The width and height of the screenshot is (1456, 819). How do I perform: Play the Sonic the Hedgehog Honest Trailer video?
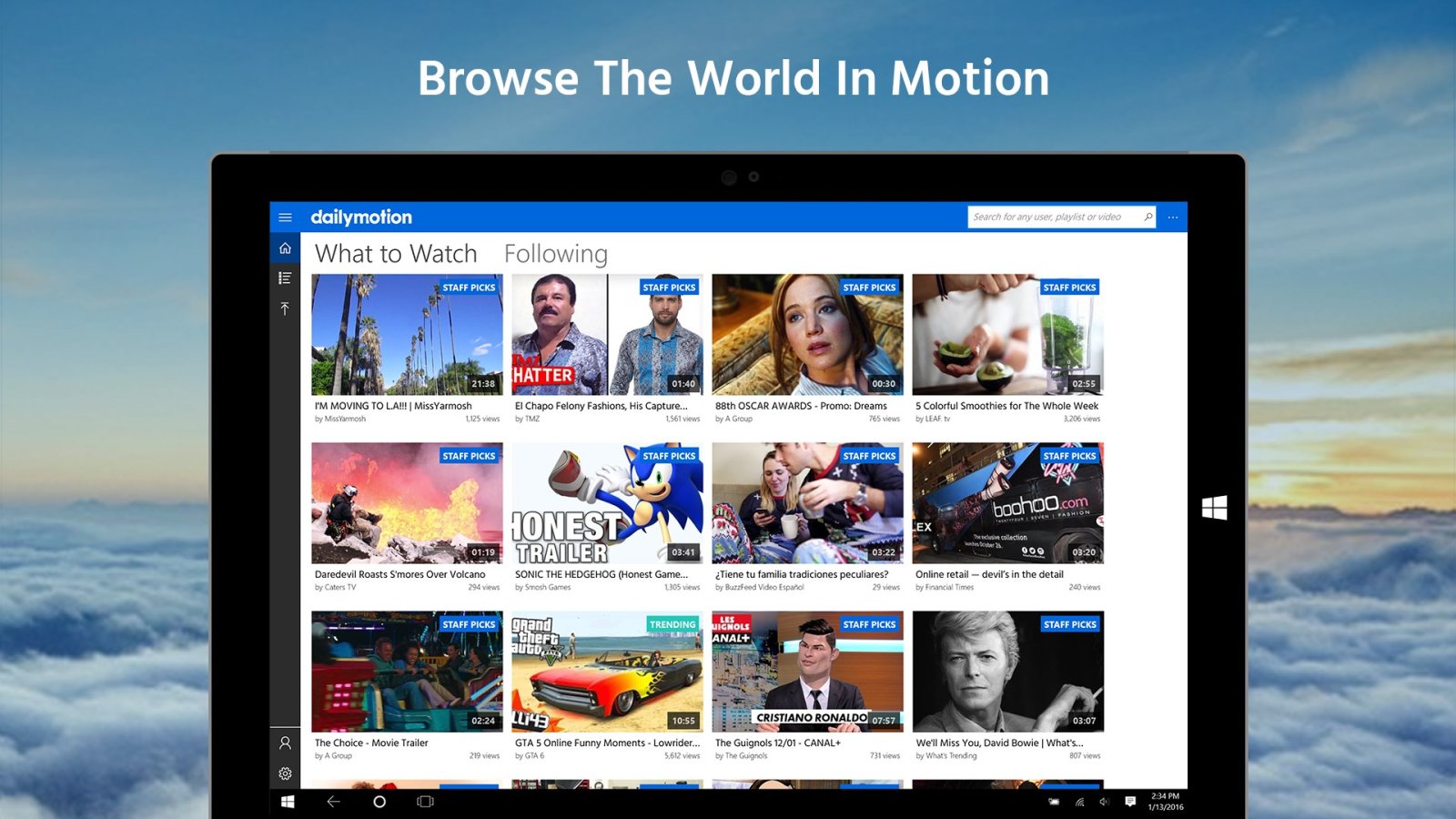(607, 503)
